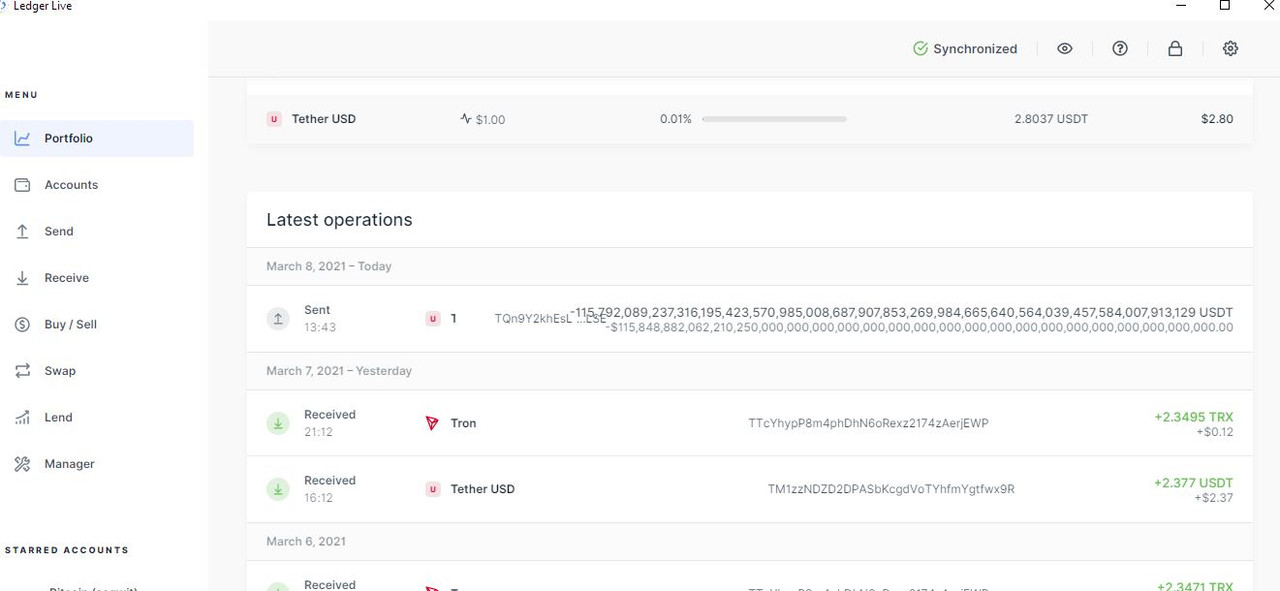
Task: Click Tether USD icon in Received row
Action: [433, 489]
